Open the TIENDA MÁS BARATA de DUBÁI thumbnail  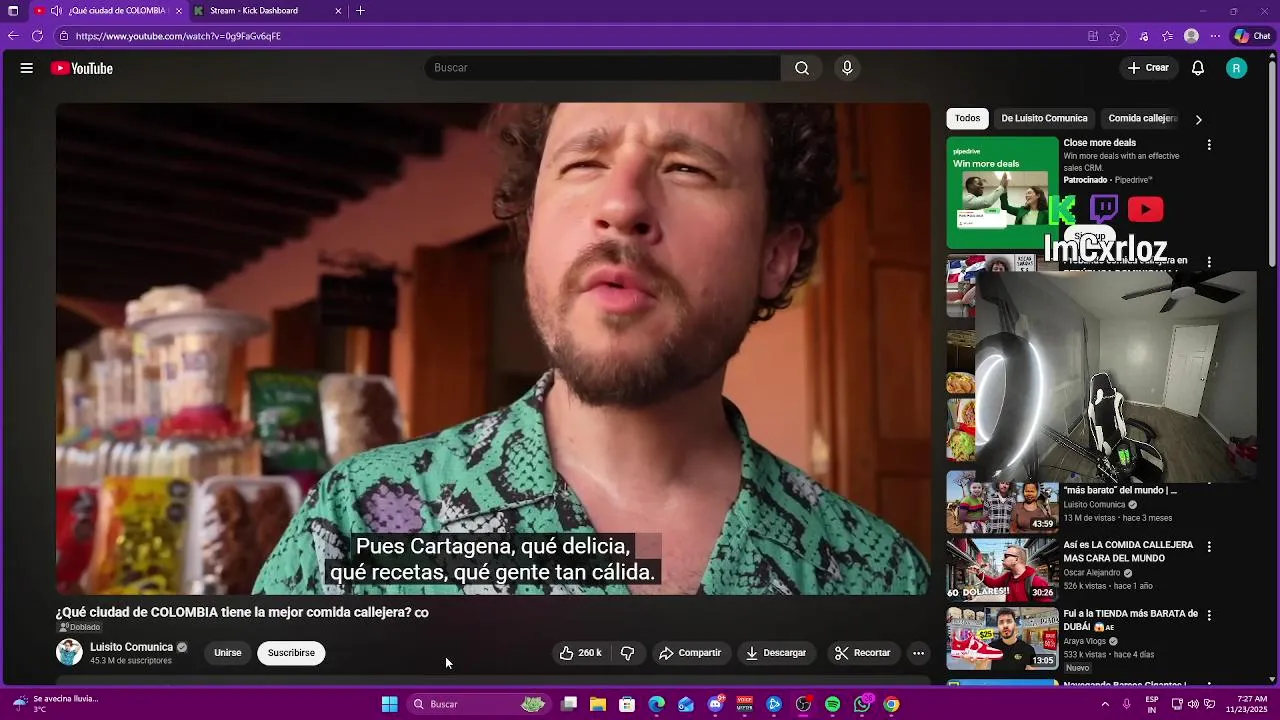pyautogui.click(x=1002, y=639)
